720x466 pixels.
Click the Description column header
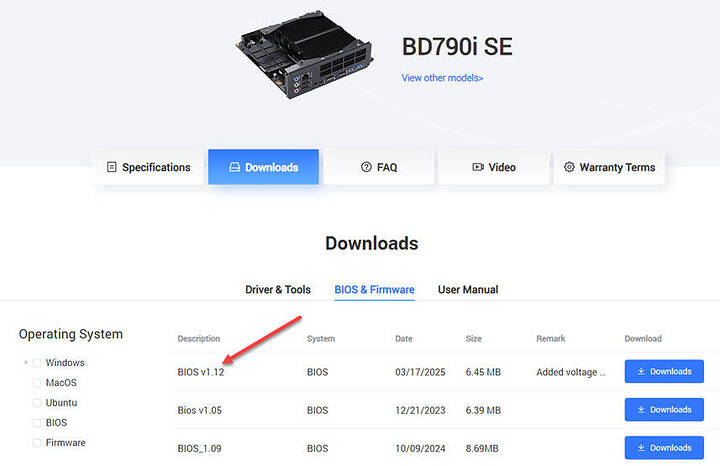[198, 338]
